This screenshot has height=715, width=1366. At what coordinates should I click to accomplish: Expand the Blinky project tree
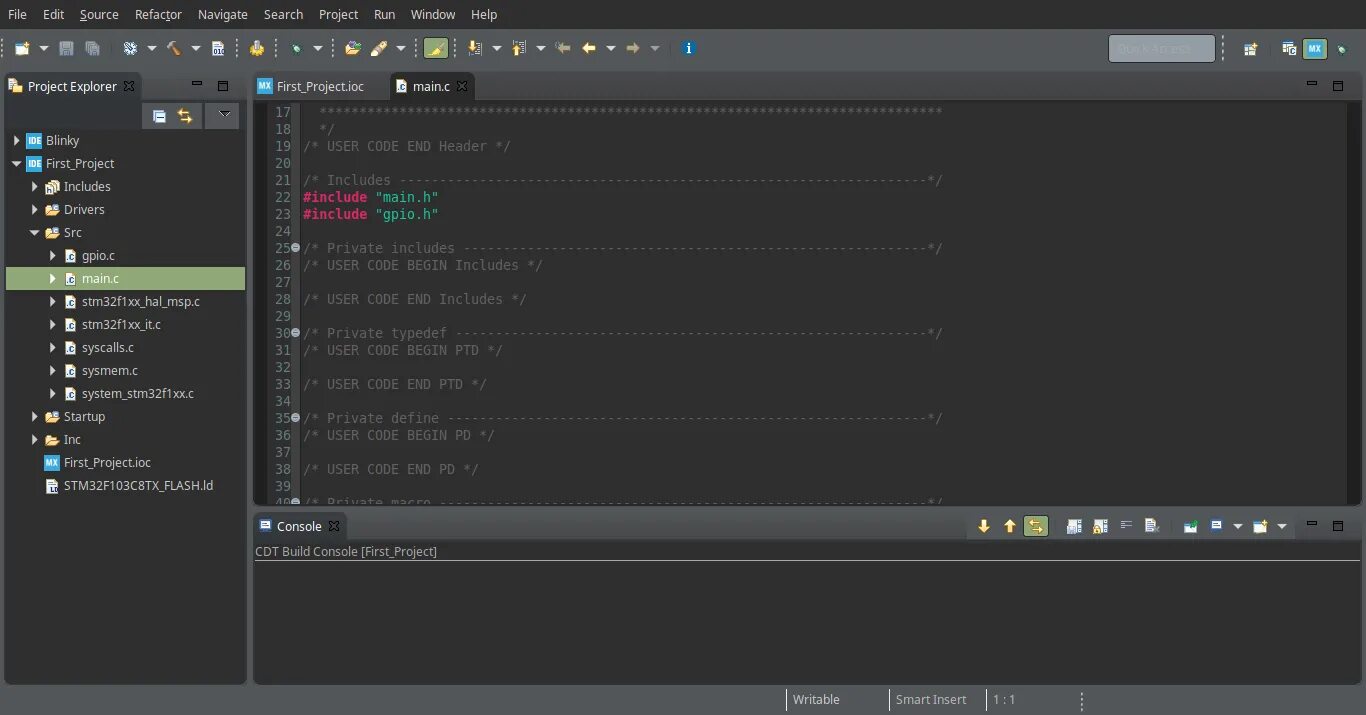click(17, 141)
